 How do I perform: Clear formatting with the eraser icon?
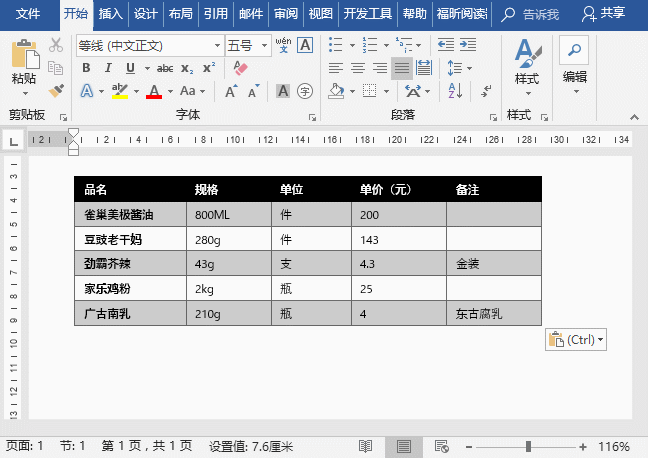(240, 68)
